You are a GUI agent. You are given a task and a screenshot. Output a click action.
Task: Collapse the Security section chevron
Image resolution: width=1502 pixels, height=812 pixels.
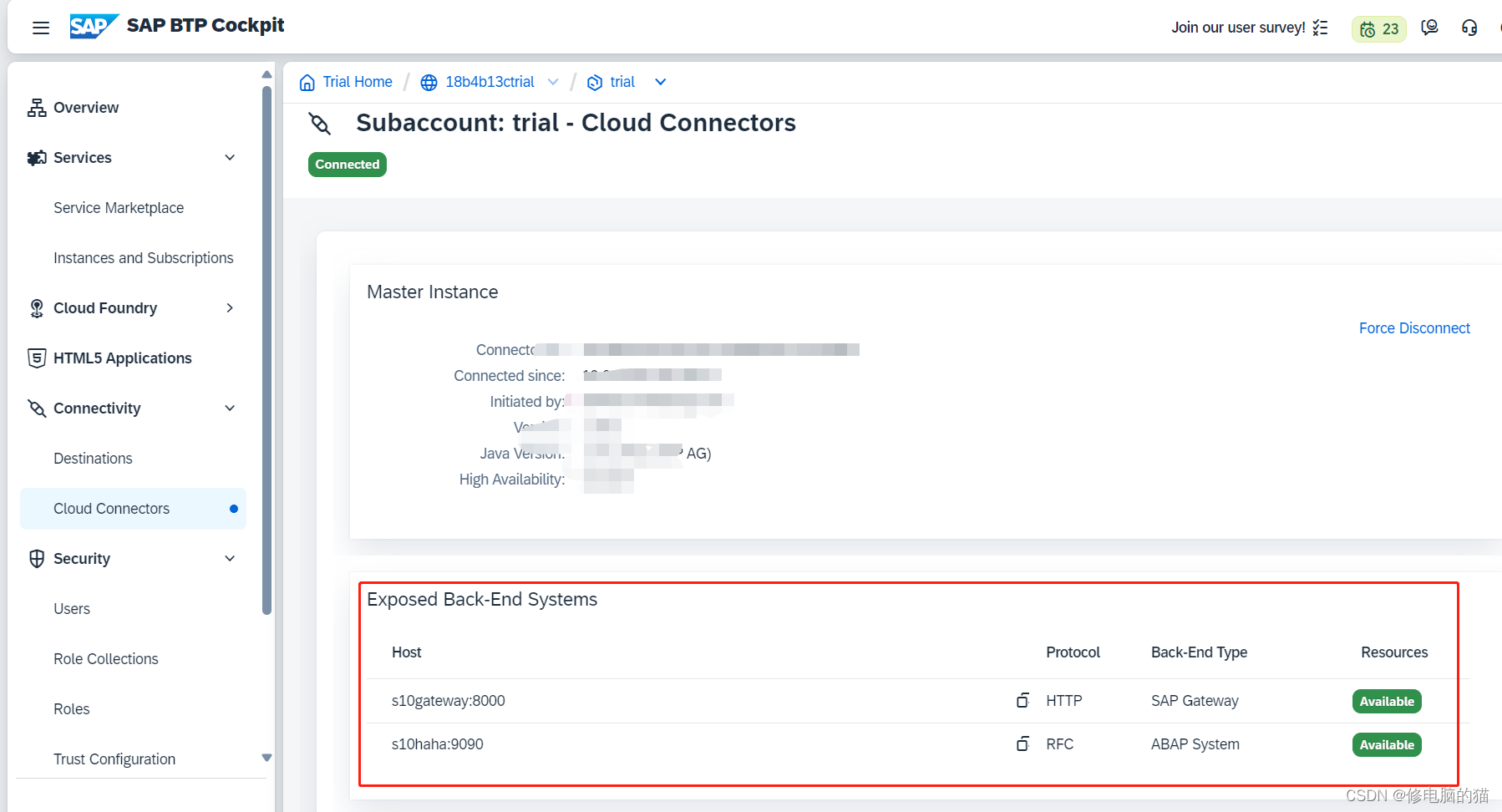point(230,559)
